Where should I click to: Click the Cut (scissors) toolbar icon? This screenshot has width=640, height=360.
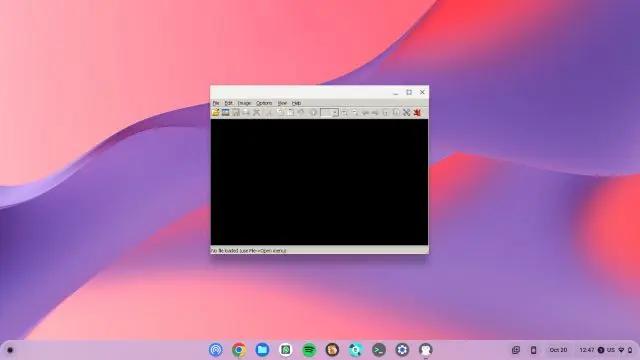point(269,112)
